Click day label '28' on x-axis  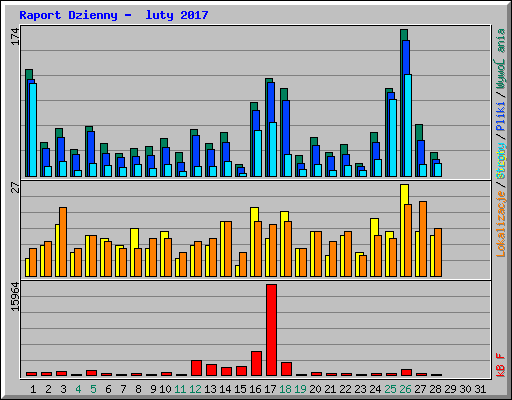tap(435, 389)
